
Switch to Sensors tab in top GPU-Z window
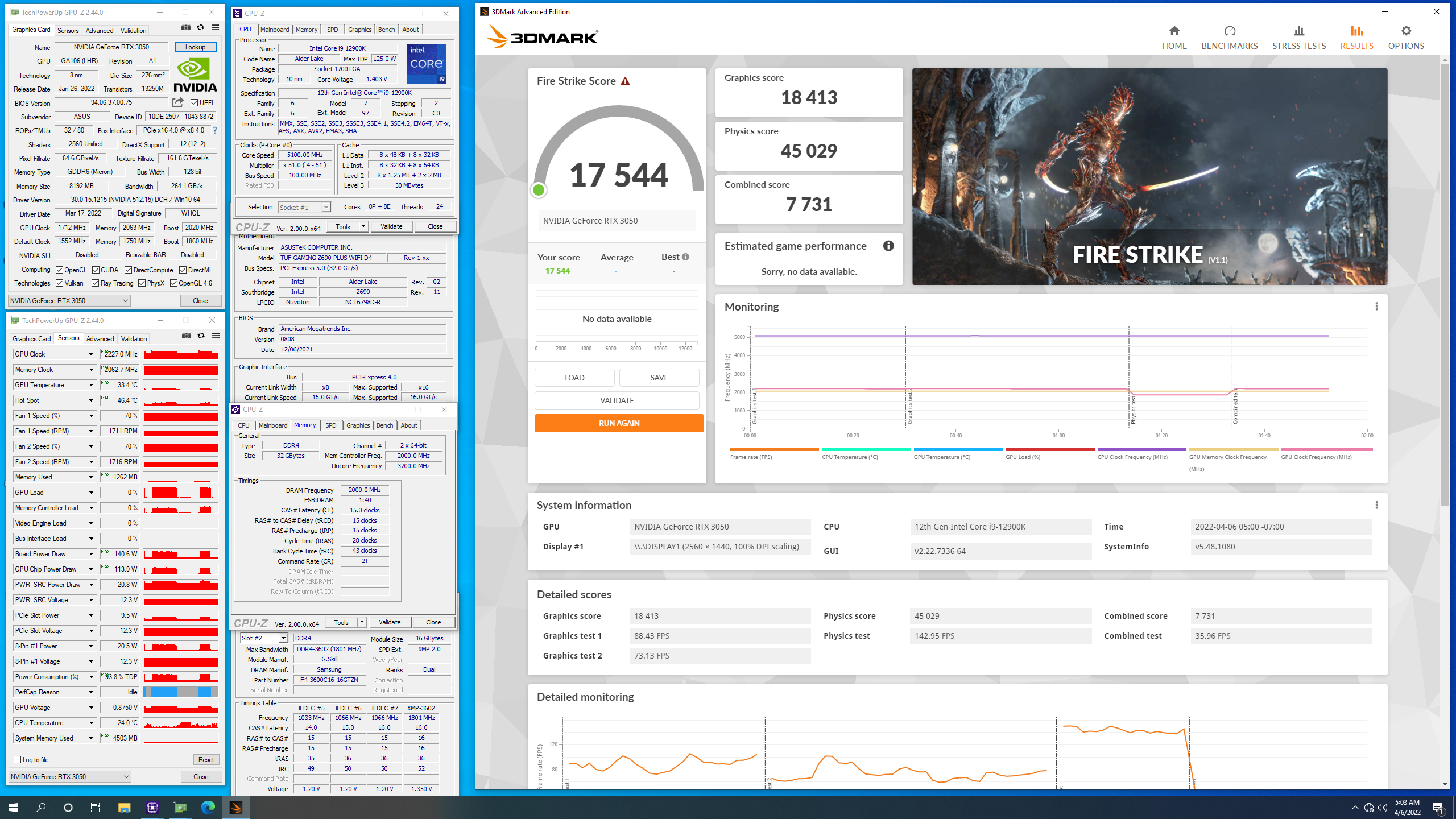point(68,30)
